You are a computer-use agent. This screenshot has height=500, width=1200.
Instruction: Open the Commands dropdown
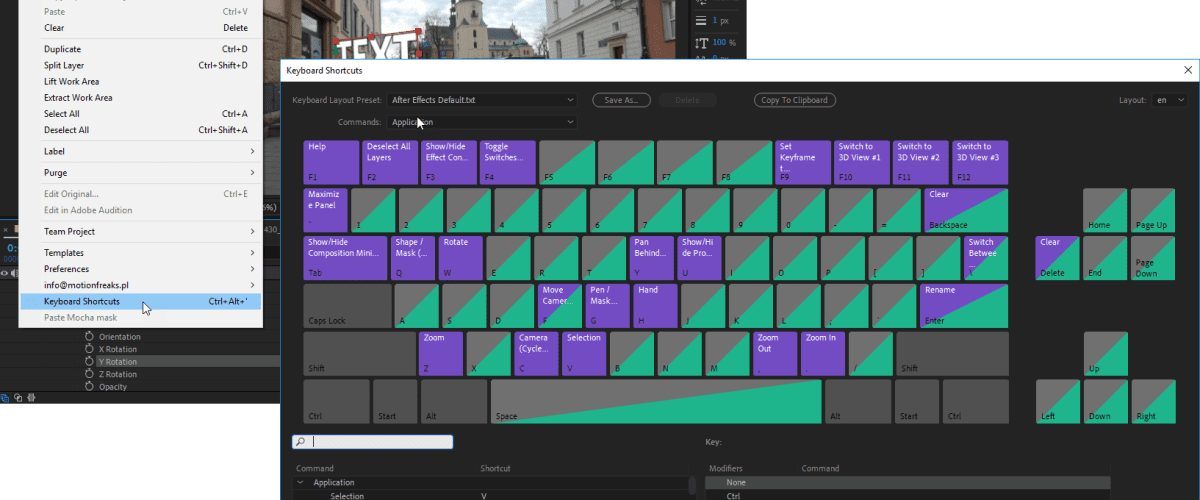click(483, 122)
